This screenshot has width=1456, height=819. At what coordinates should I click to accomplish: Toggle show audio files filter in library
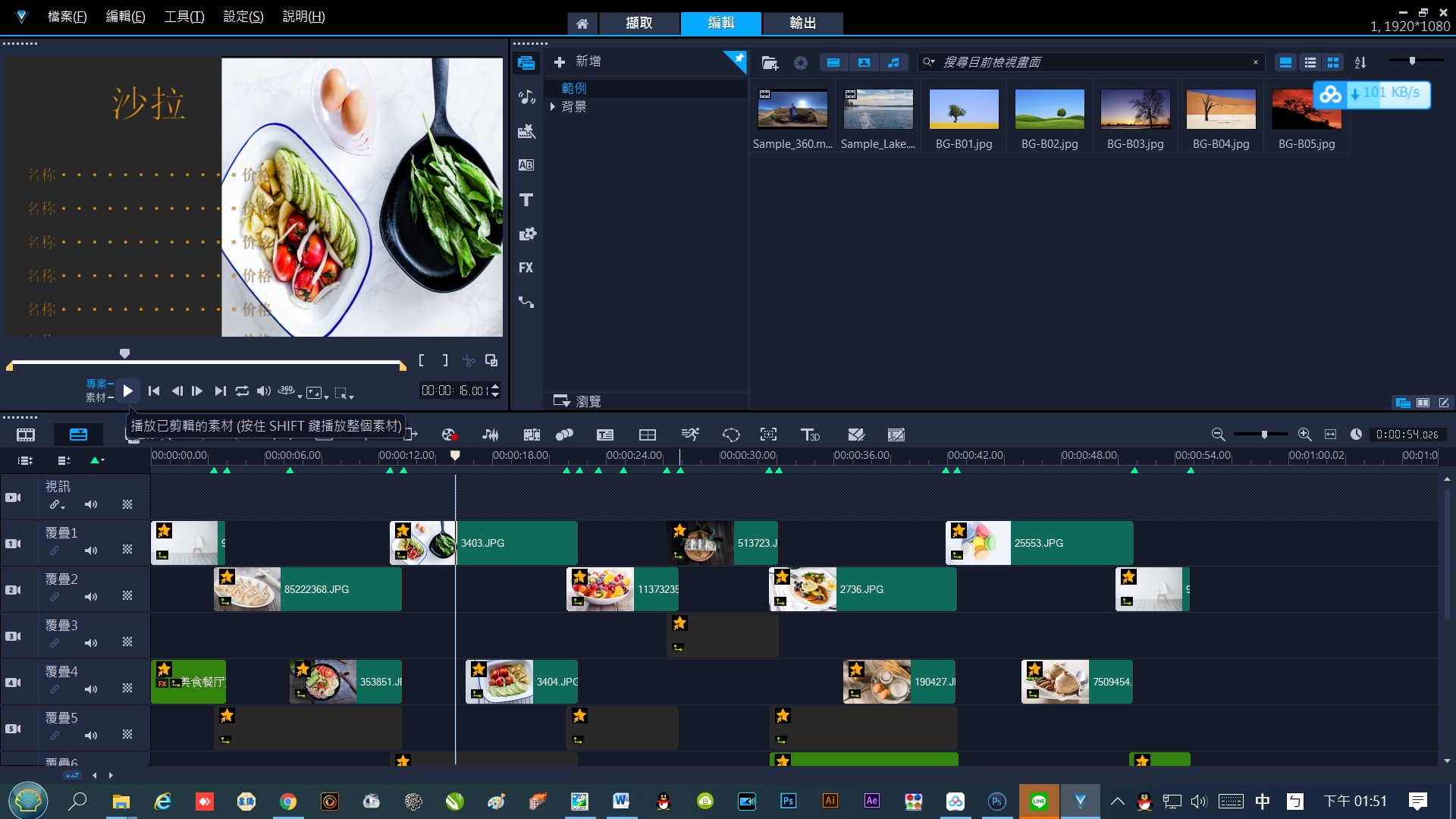pyautogui.click(x=894, y=63)
